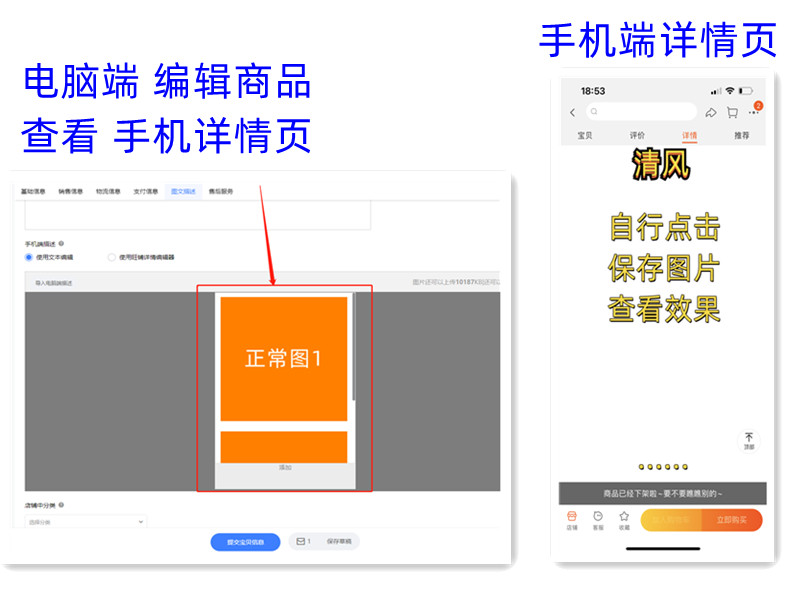Open the shopping cart icon
The image size is (800, 593).
click(732, 113)
